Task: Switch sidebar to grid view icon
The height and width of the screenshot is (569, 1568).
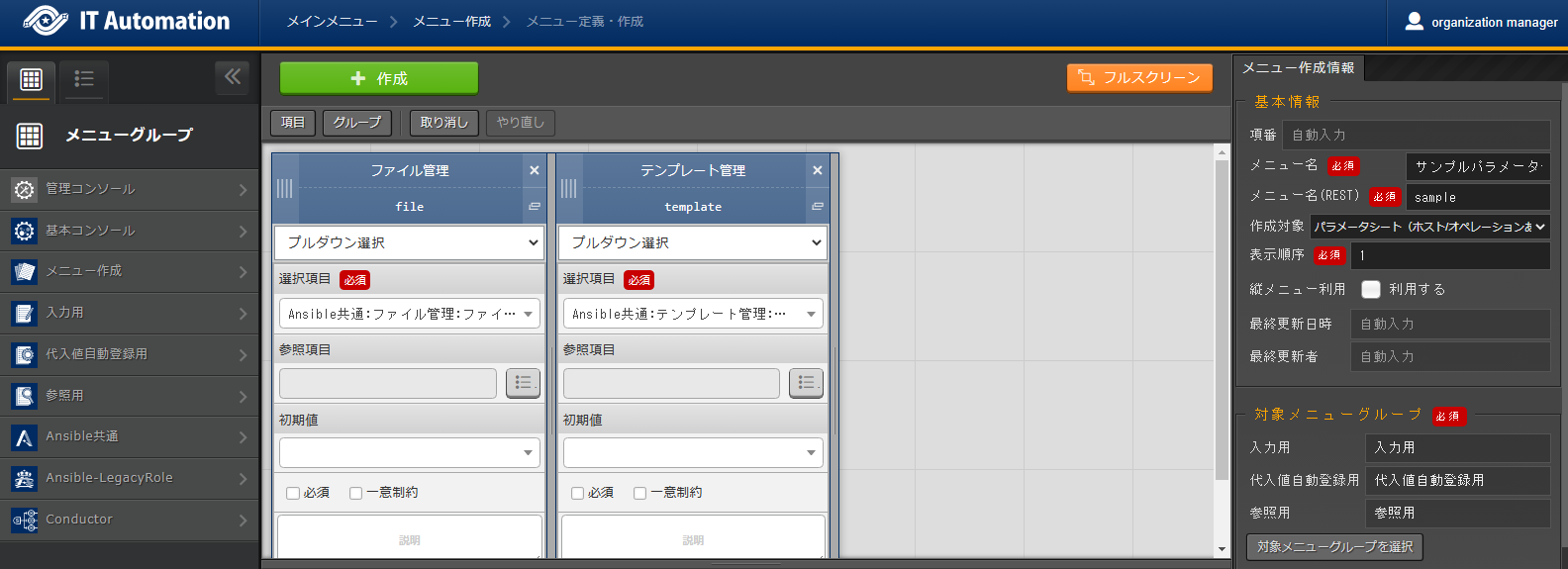Action: pyautogui.click(x=31, y=79)
